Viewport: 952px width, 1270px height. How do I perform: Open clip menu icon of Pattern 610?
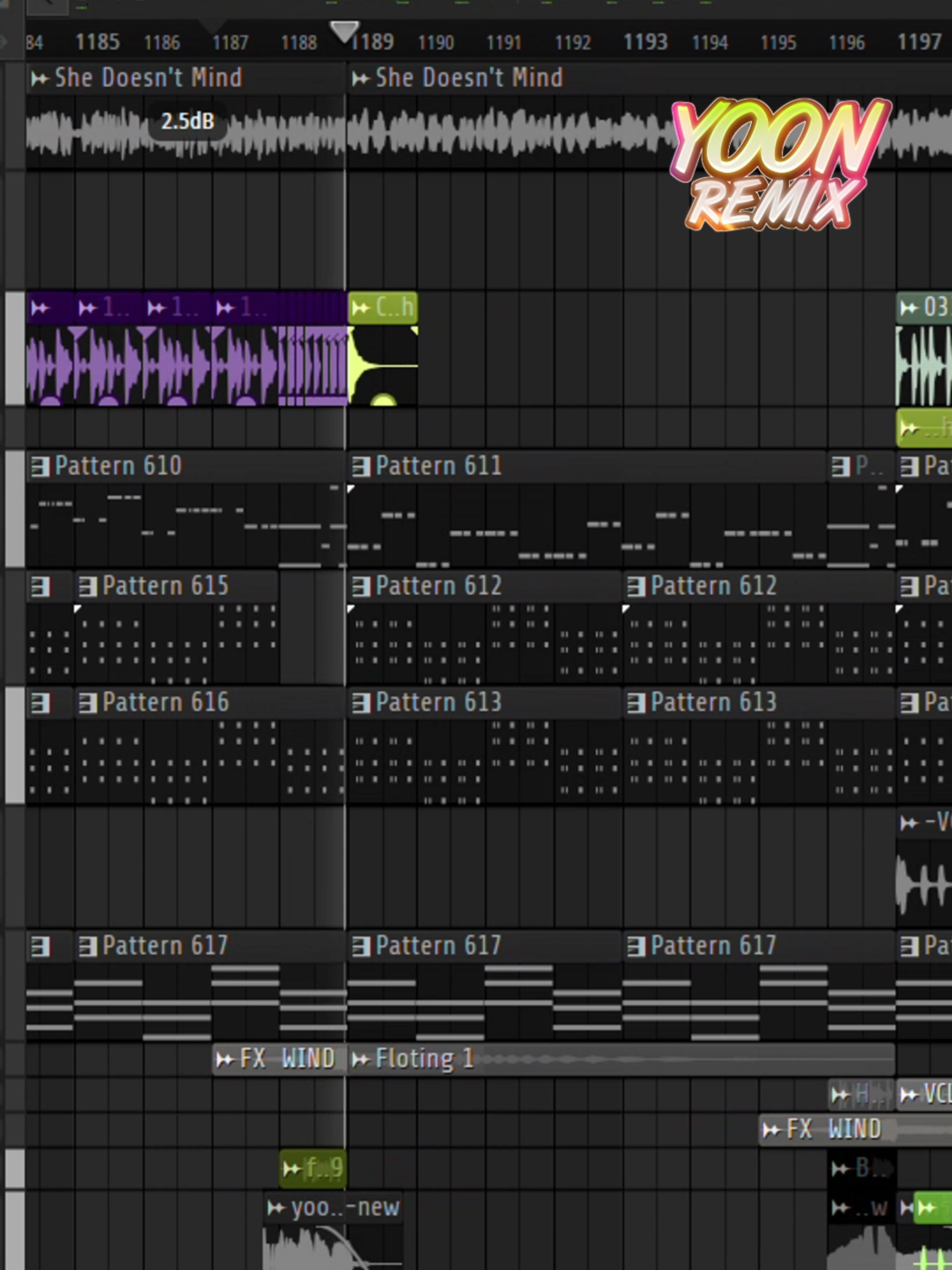pyautogui.click(x=40, y=467)
